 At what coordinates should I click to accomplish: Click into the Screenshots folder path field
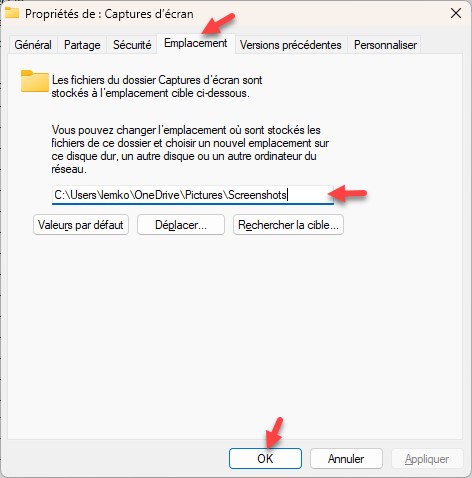pos(193,195)
